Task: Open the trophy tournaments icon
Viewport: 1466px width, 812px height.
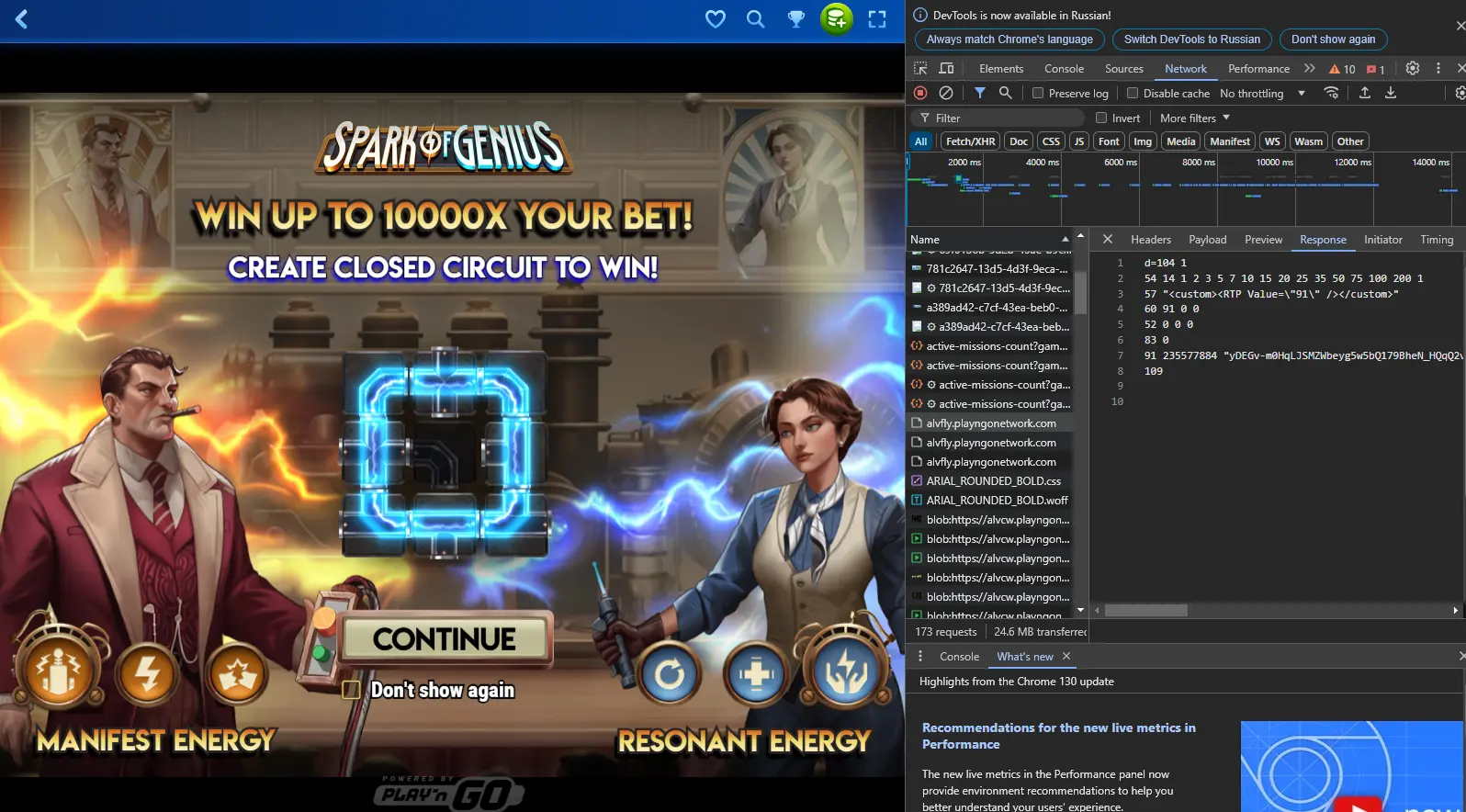Action: (796, 19)
